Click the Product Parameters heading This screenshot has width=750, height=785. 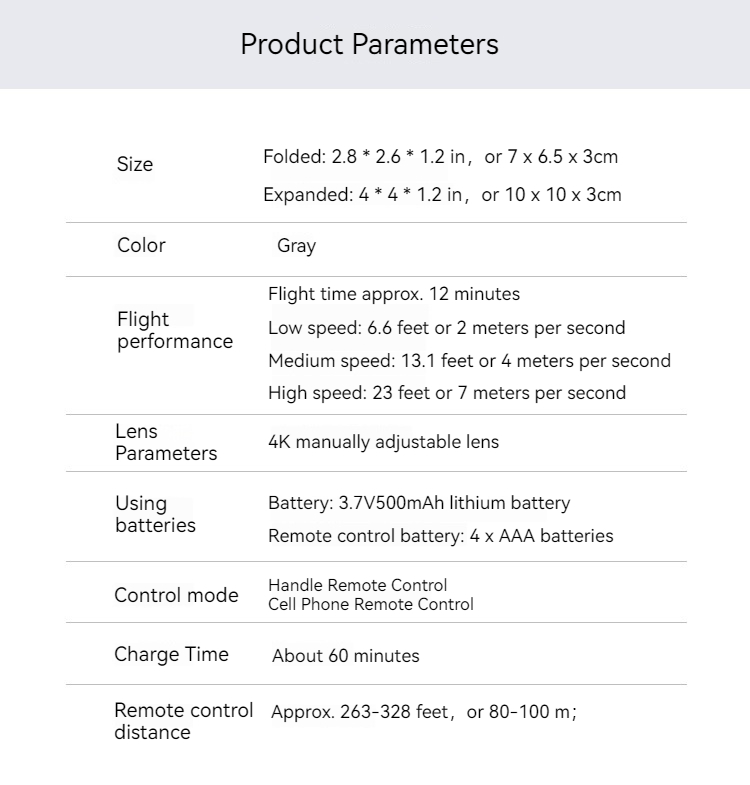pyautogui.click(x=369, y=44)
